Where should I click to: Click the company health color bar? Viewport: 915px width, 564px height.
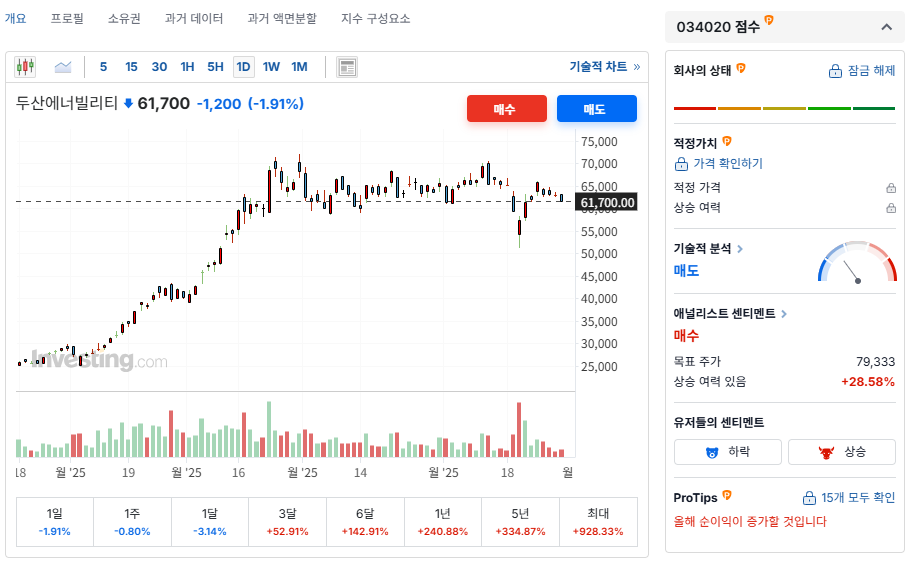784,108
